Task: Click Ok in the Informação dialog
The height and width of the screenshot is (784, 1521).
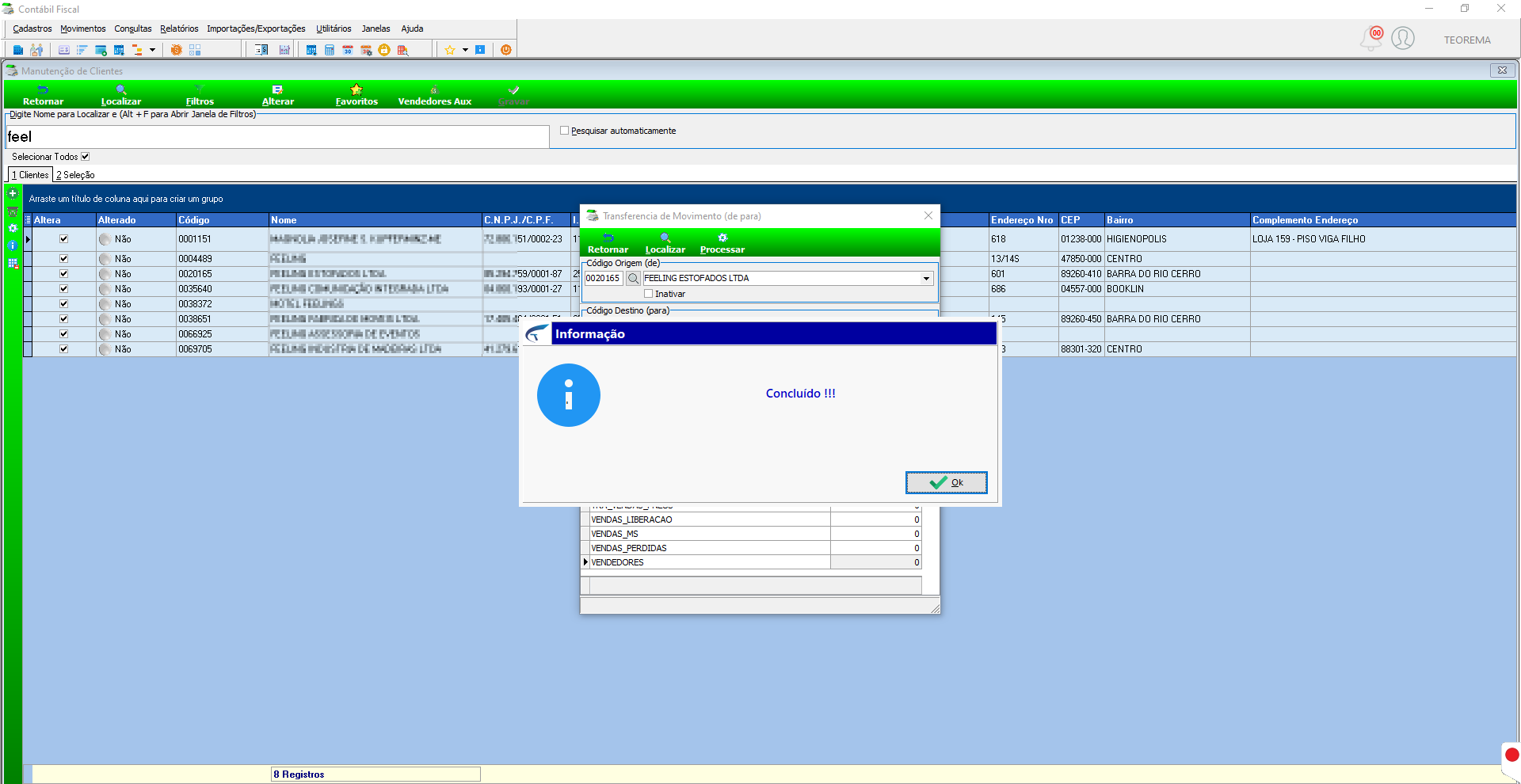Action: point(947,482)
